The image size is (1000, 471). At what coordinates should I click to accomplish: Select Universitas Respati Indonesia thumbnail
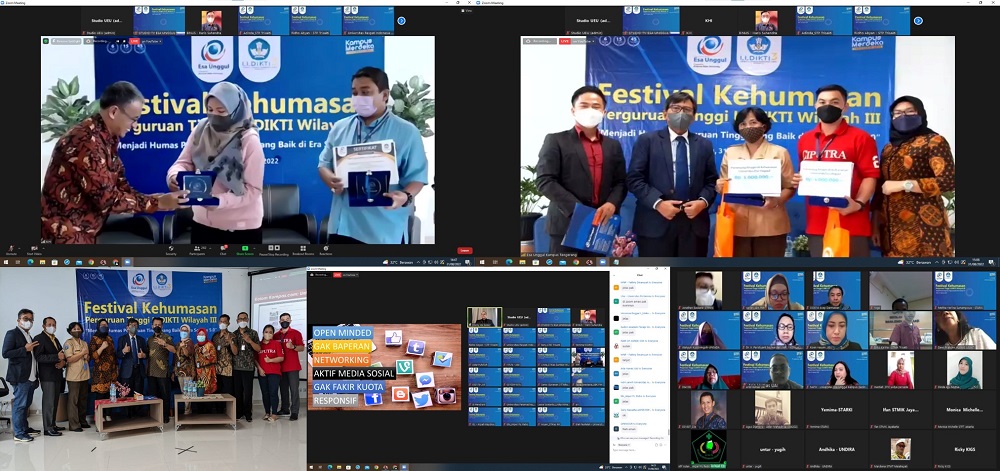(368, 20)
